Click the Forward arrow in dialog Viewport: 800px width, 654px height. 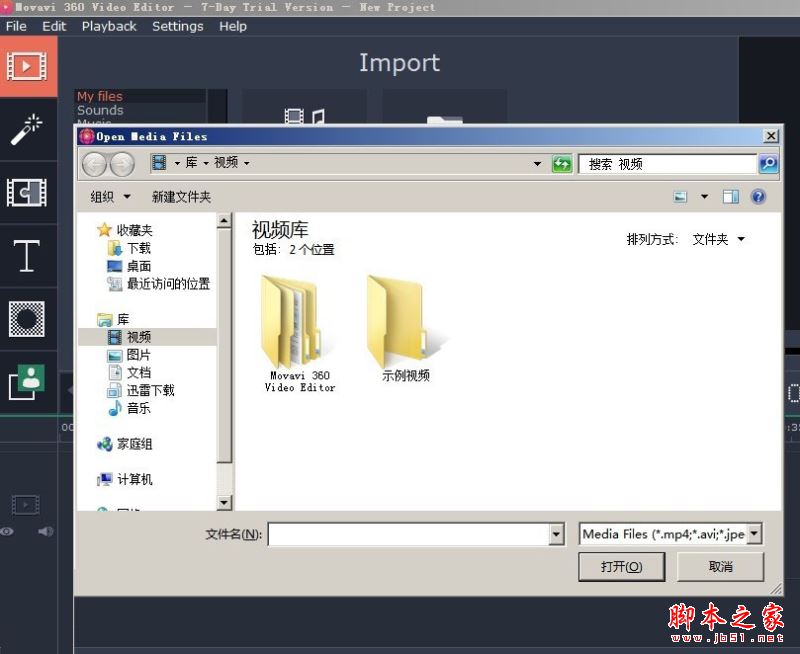(x=122, y=164)
